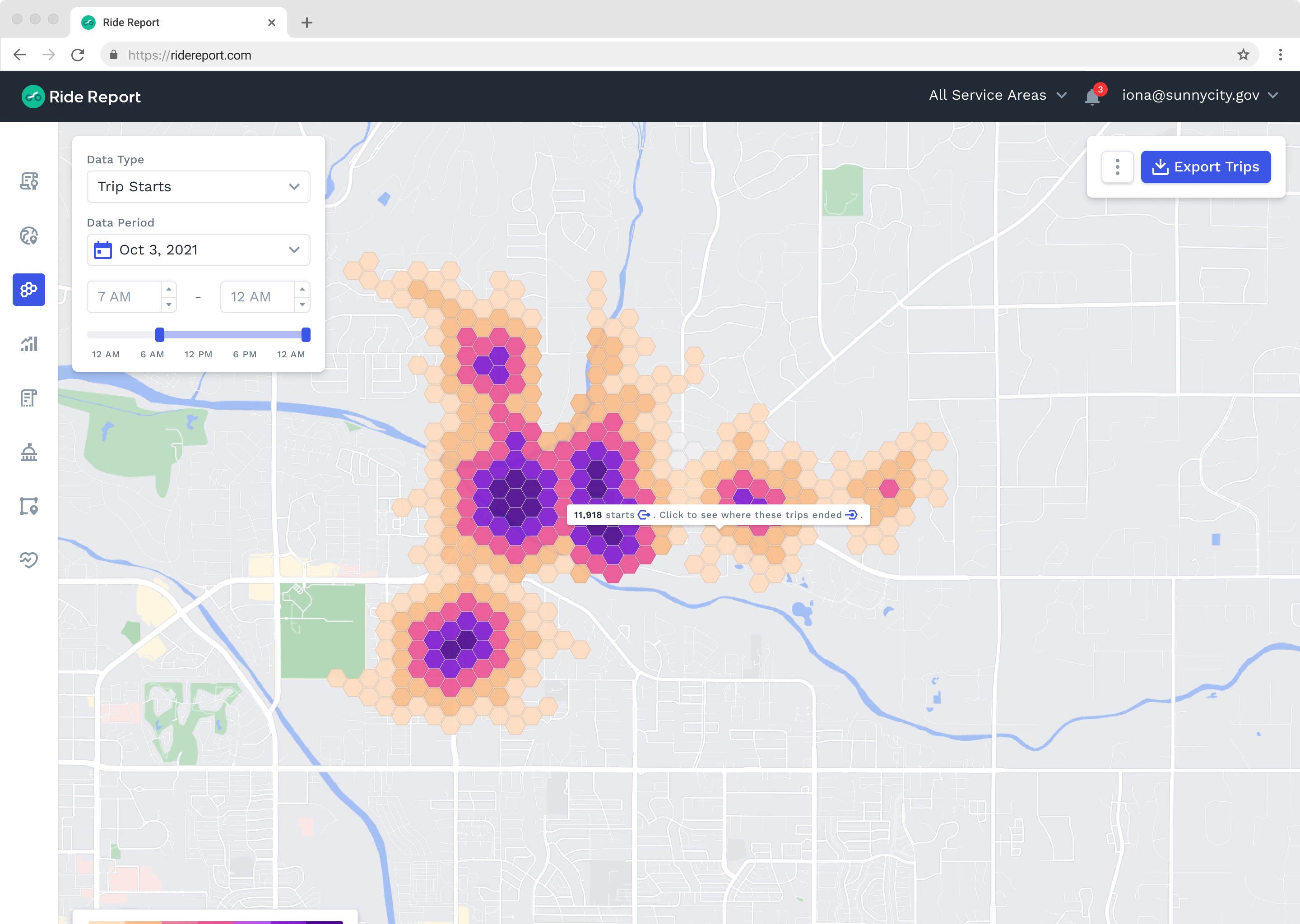Click the 7 AM start time field
Screen dimensions: 1300x924
pos(124,296)
